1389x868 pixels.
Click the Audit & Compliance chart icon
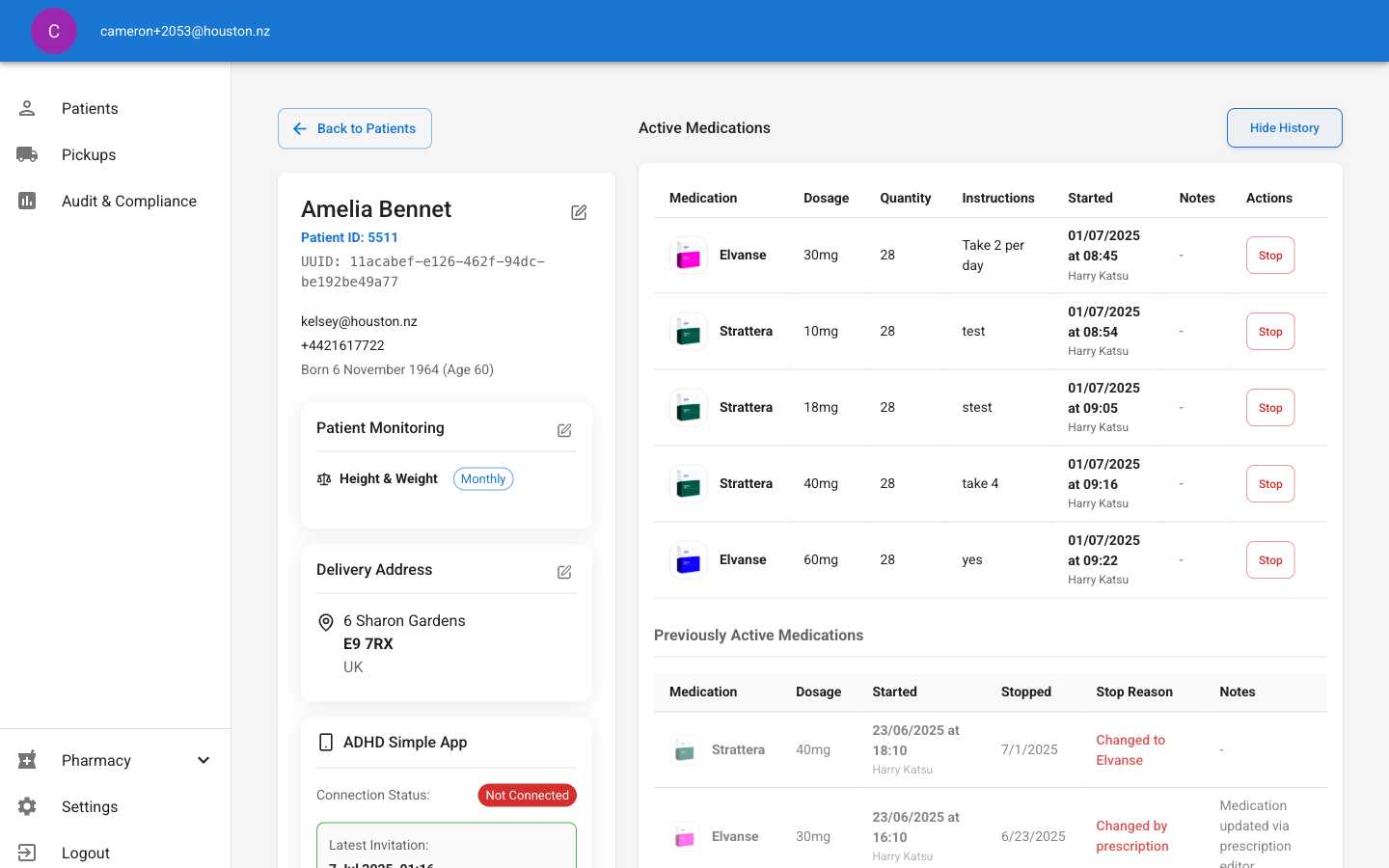[27, 201]
